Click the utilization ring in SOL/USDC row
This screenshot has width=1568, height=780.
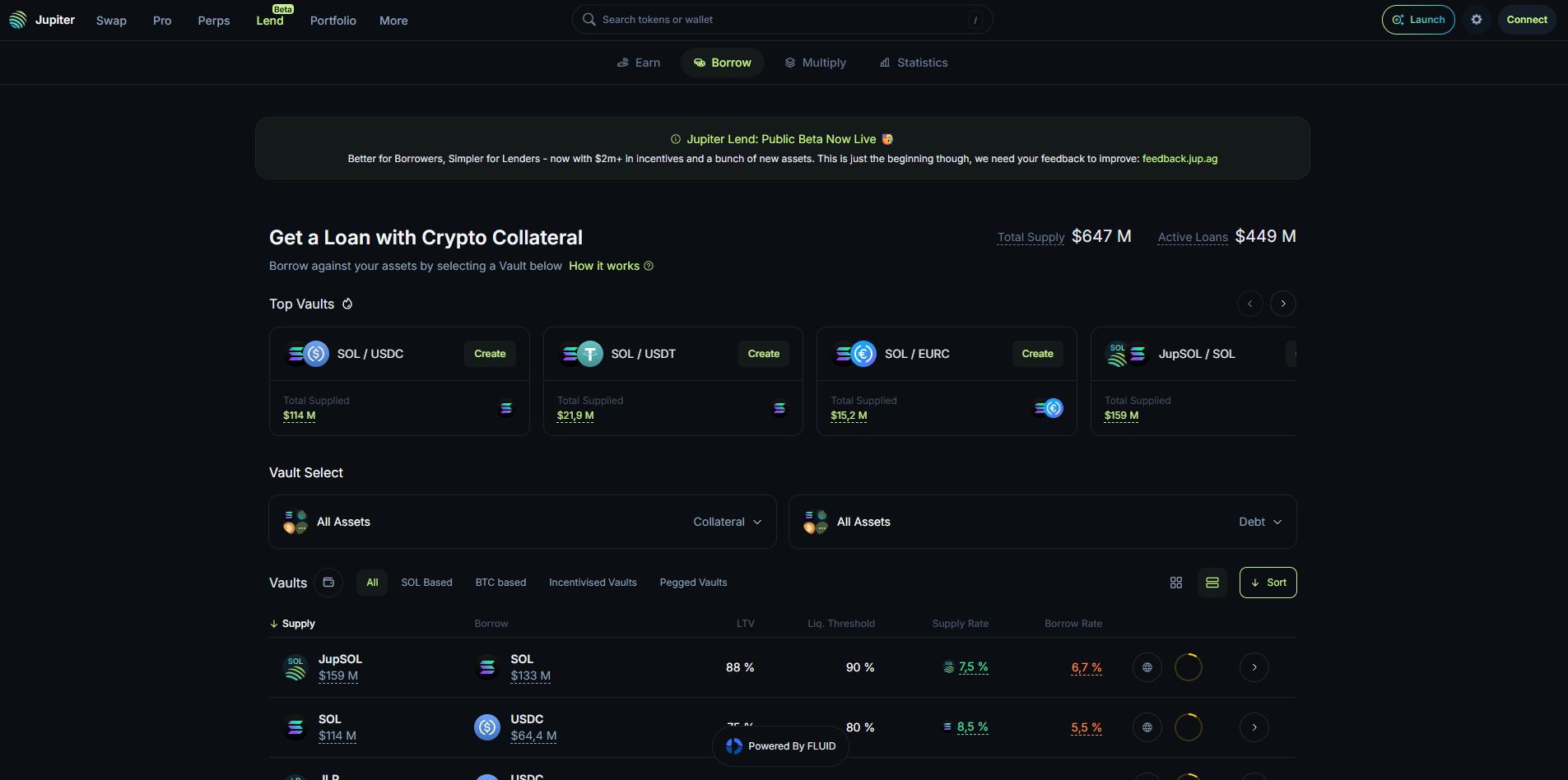pyautogui.click(x=1188, y=727)
